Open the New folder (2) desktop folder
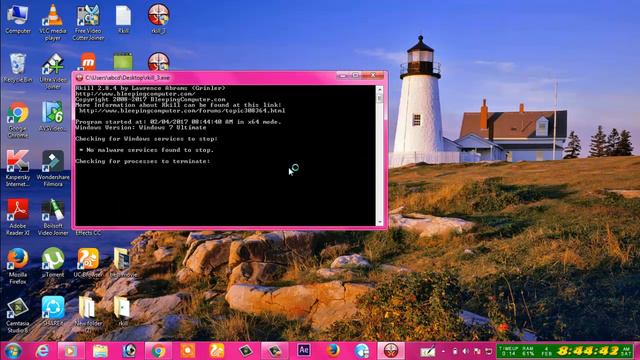The width and height of the screenshot is (640, 360). click(88, 315)
